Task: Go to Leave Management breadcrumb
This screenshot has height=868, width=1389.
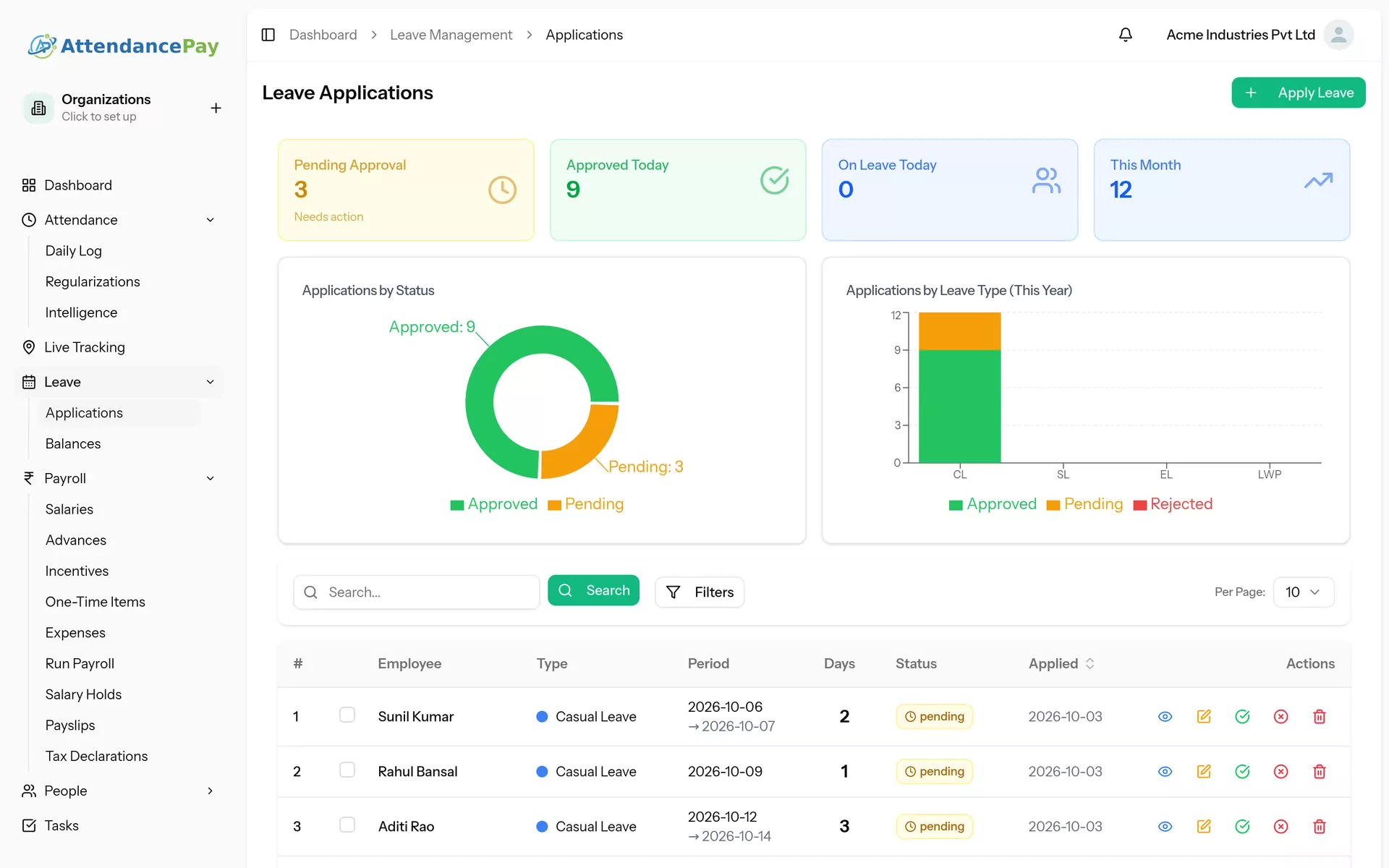Action: [451, 35]
